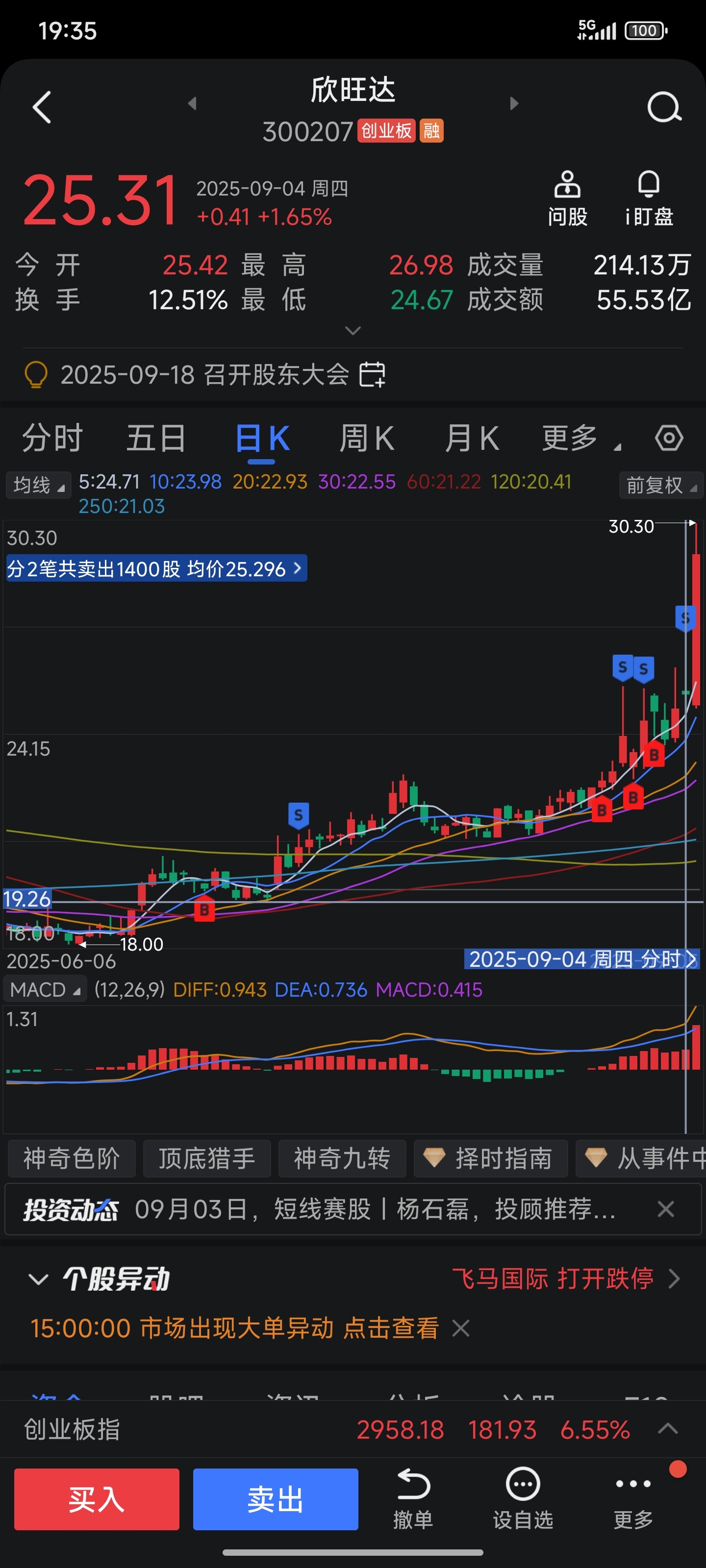Select the 日K tab

pyautogui.click(x=262, y=438)
